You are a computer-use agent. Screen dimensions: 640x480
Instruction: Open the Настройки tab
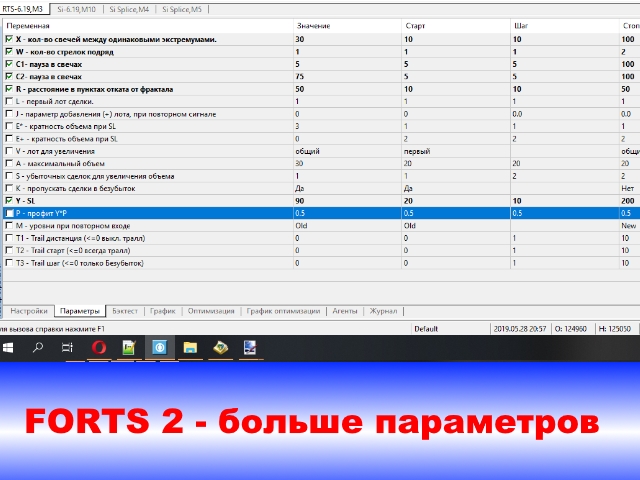[29, 311]
